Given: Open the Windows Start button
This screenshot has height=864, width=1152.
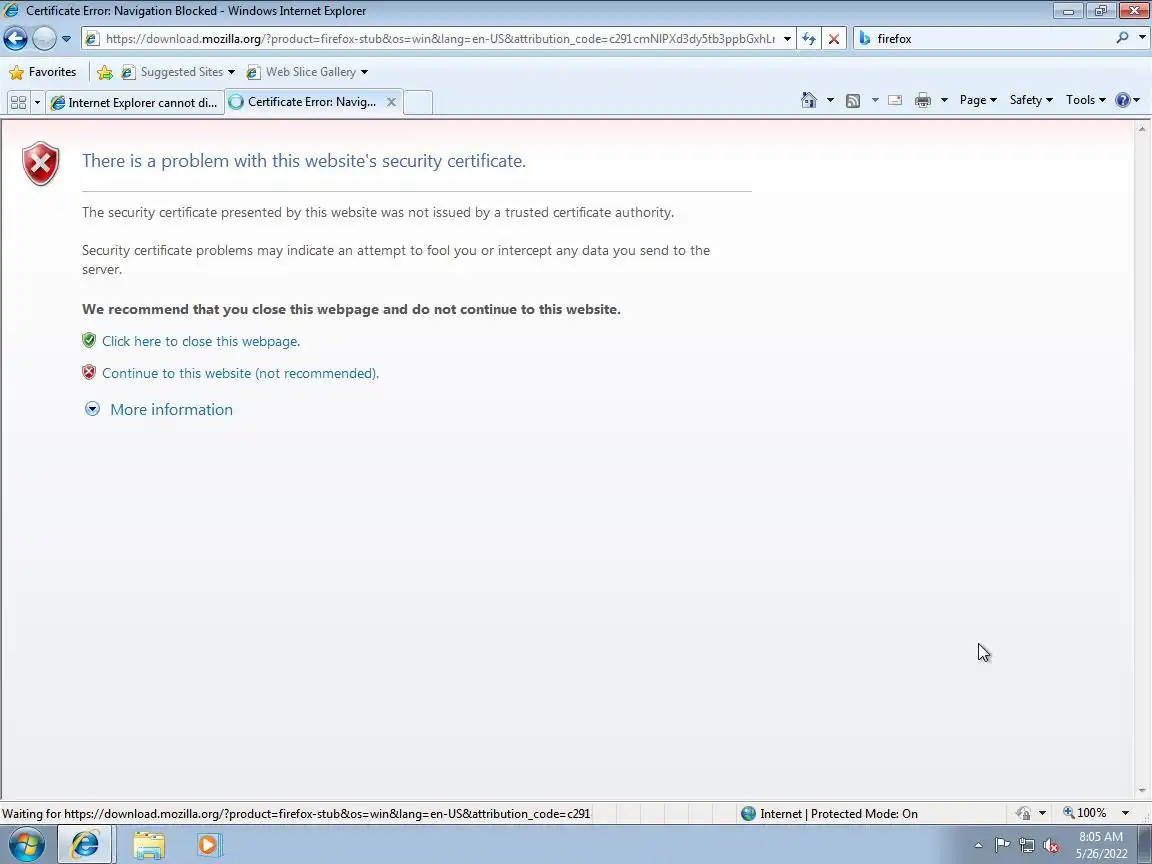Looking at the screenshot, I should tap(26, 844).
